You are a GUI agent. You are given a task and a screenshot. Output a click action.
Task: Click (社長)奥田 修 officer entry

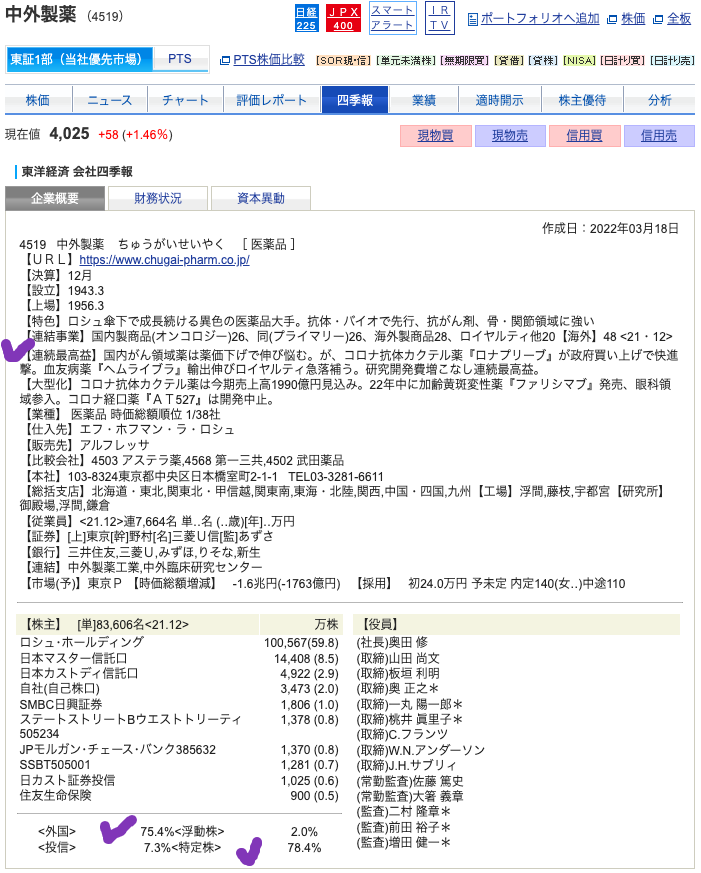click(392, 643)
